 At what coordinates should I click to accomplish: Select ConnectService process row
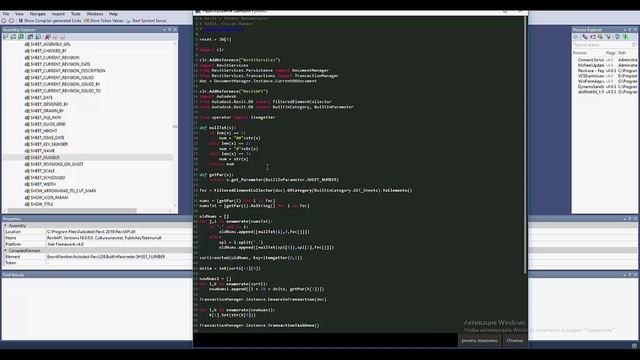(x=591, y=60)
